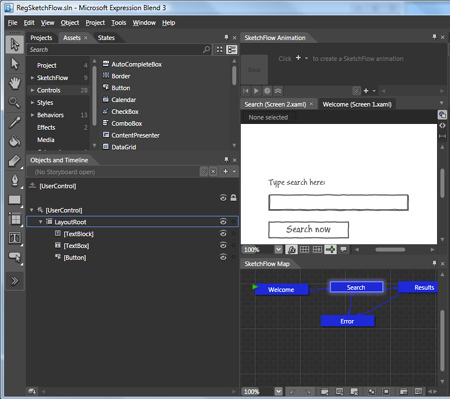450x399 pixels.
Task: Select the Eyedropper tool
Action: coord(15,122)
